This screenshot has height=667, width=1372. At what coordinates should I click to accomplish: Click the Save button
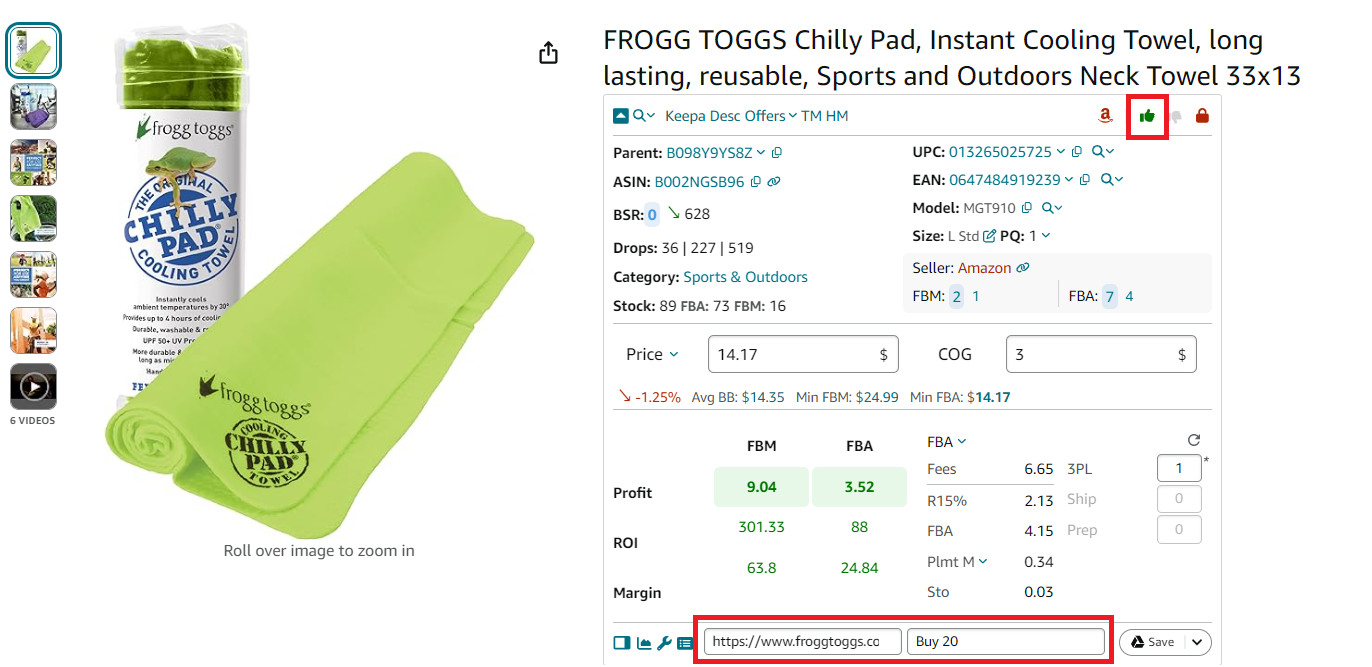(x=1157, y=642)
